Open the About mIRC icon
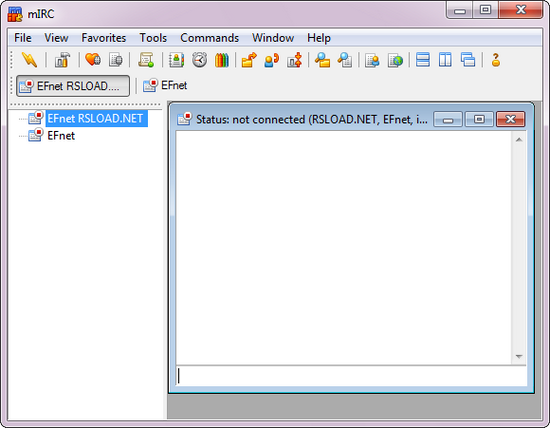Viewport: 550px width, 428px height. (x=496, y=60)
